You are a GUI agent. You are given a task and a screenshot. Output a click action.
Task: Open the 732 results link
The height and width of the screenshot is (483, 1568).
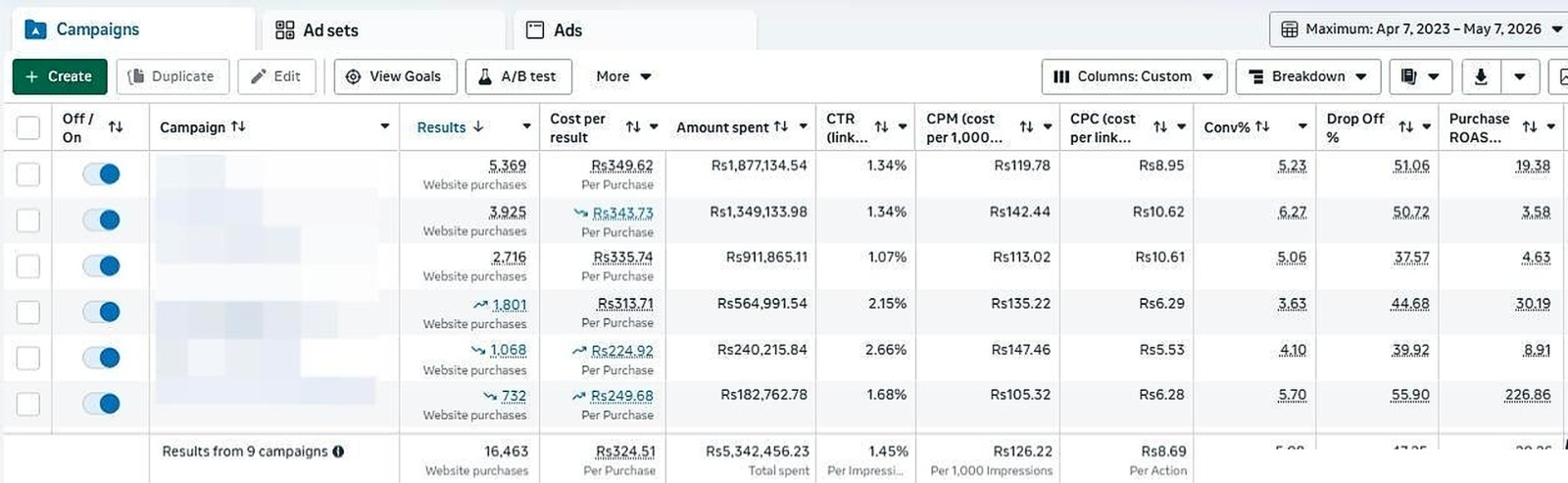(514, 396)
